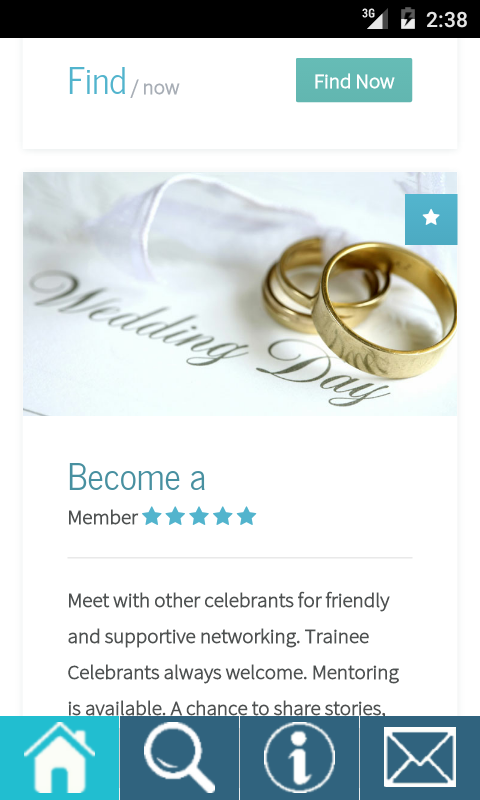Viewport: 480px width, 800px height.
Task: Click the fifth rating star beside Member
Action: point(246,516)
